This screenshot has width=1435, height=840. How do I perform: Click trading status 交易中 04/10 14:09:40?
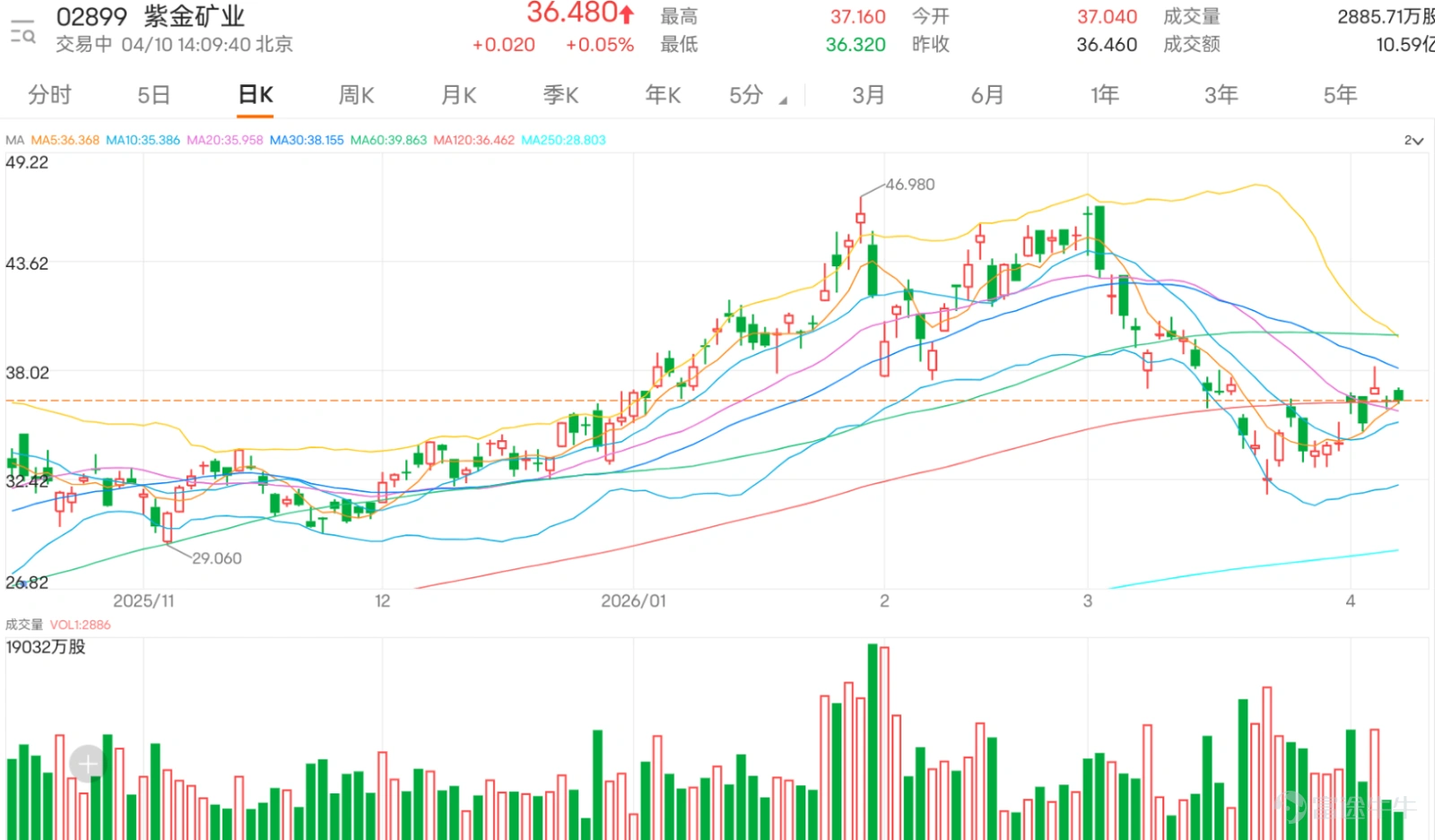154,45
